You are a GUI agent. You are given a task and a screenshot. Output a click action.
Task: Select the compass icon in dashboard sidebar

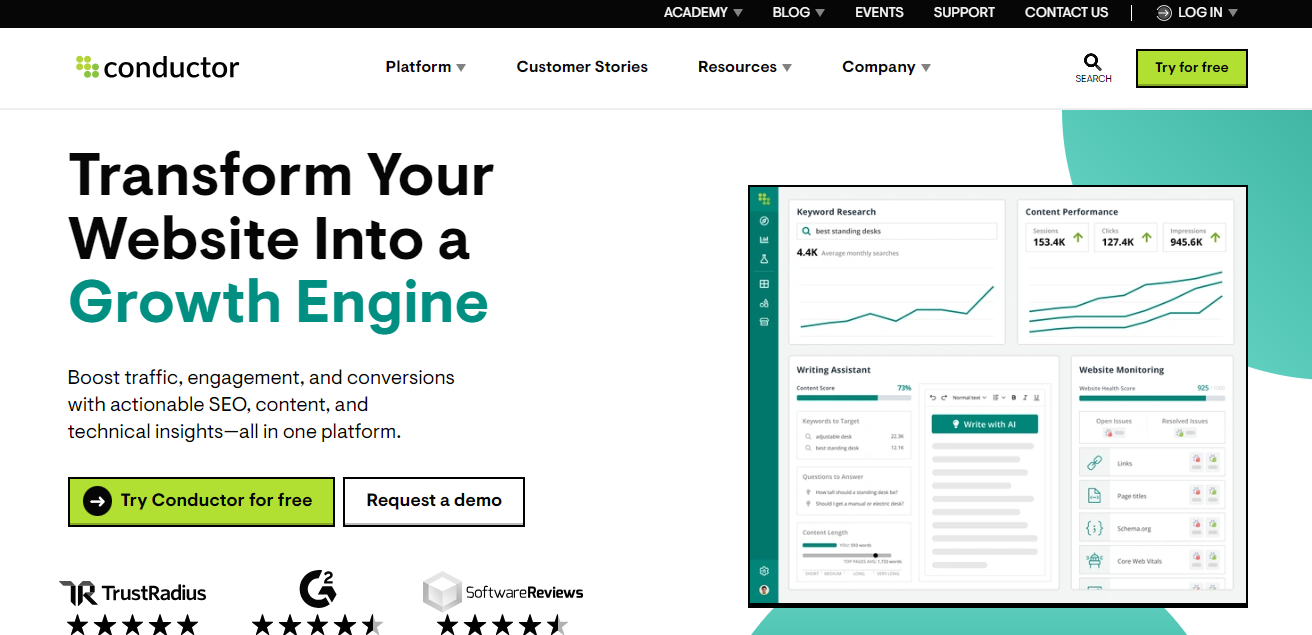point(764,220)
